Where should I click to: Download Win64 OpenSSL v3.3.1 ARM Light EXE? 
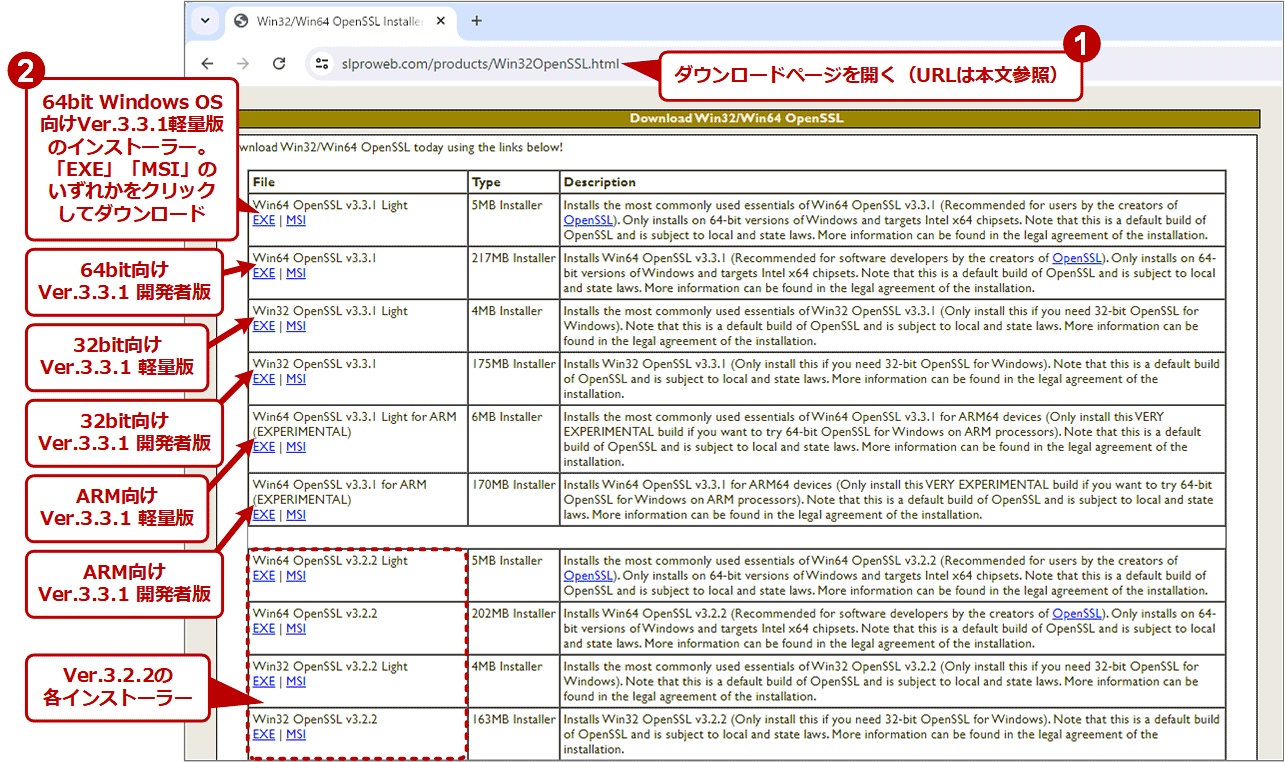click(263, 446)
